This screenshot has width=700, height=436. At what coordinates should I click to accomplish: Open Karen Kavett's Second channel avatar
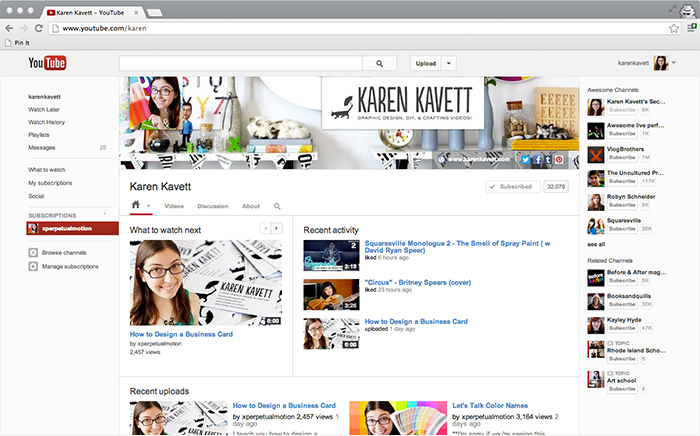(x=596, y=107)
